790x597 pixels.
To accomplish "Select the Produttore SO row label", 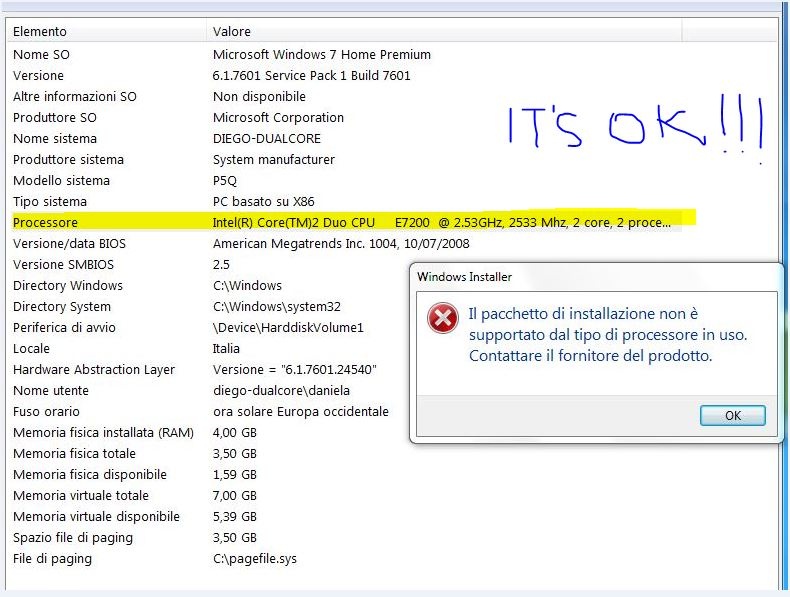I will click(54, 118).
